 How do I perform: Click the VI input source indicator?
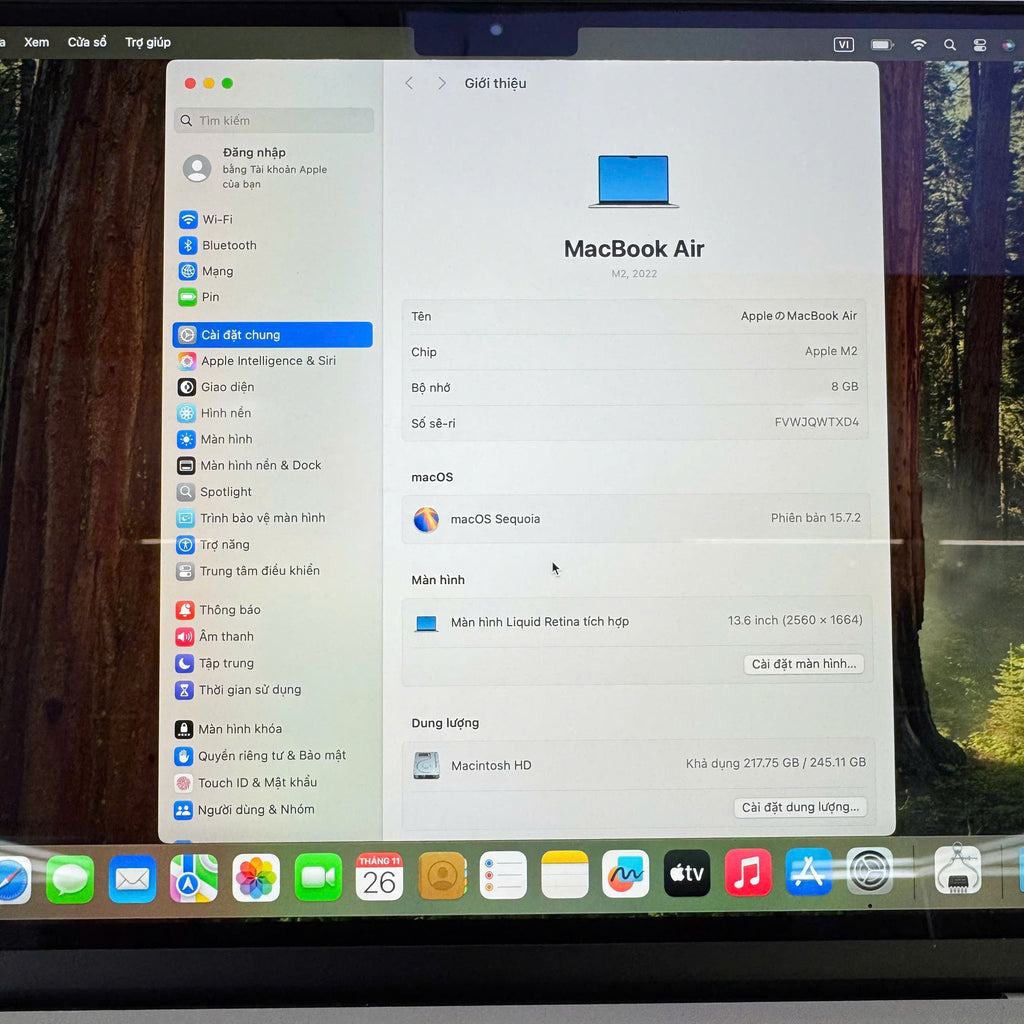[x=843, y=45]
